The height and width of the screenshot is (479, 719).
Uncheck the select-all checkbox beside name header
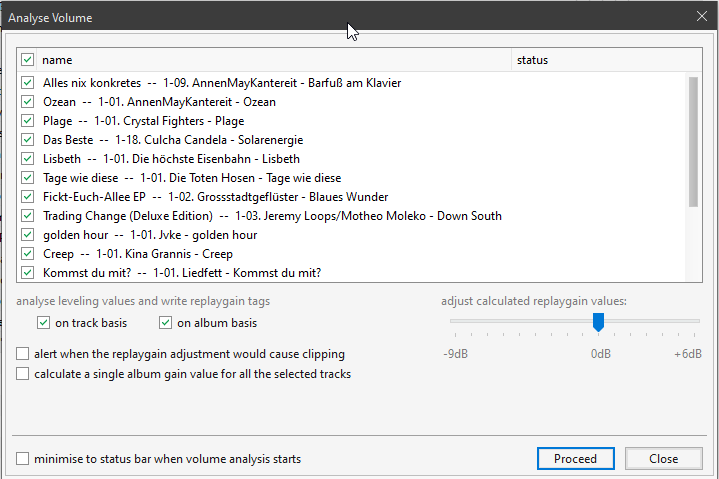[x=28, y=60]
